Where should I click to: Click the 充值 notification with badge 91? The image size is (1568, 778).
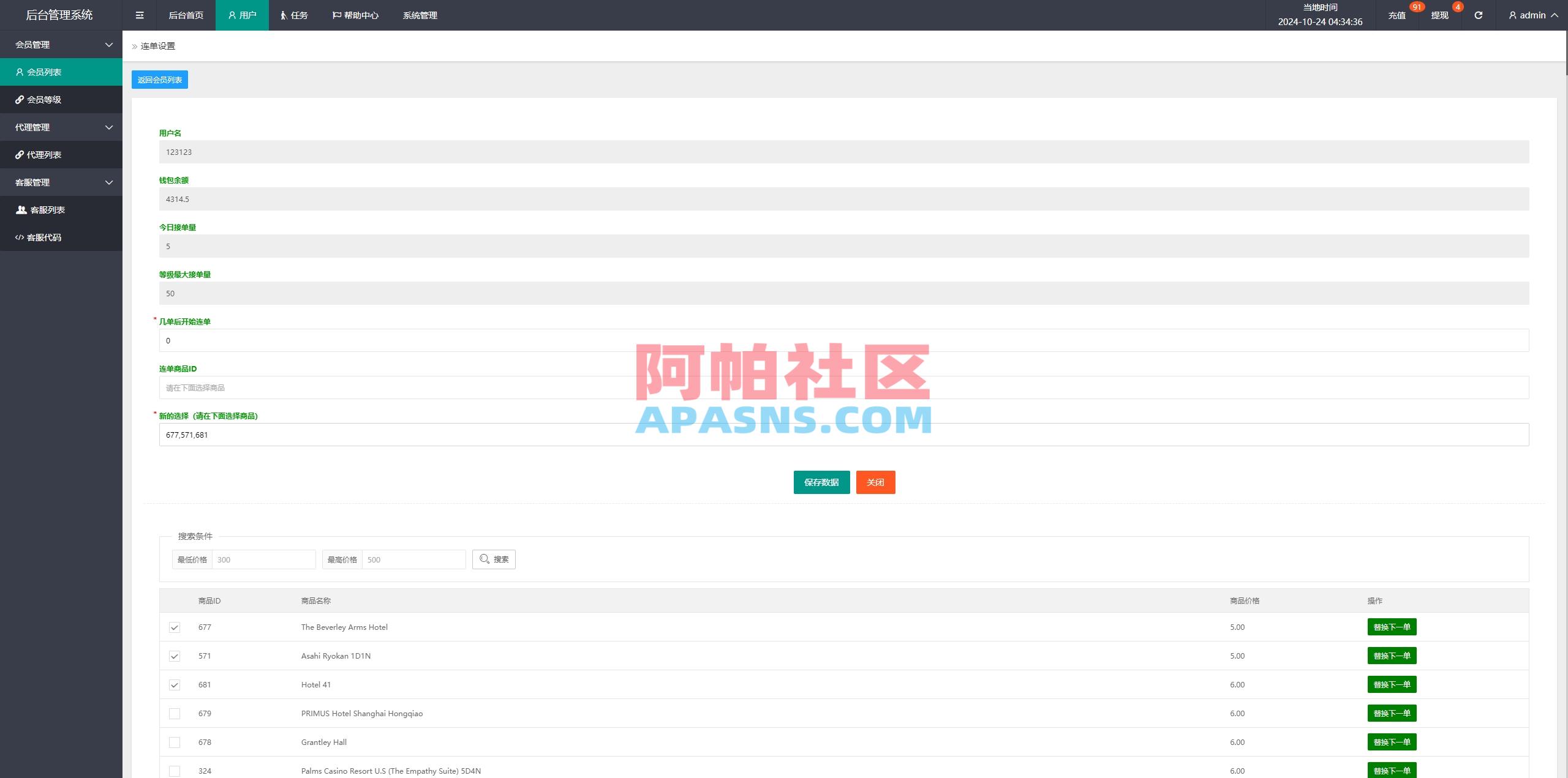tap(1398, 15)
